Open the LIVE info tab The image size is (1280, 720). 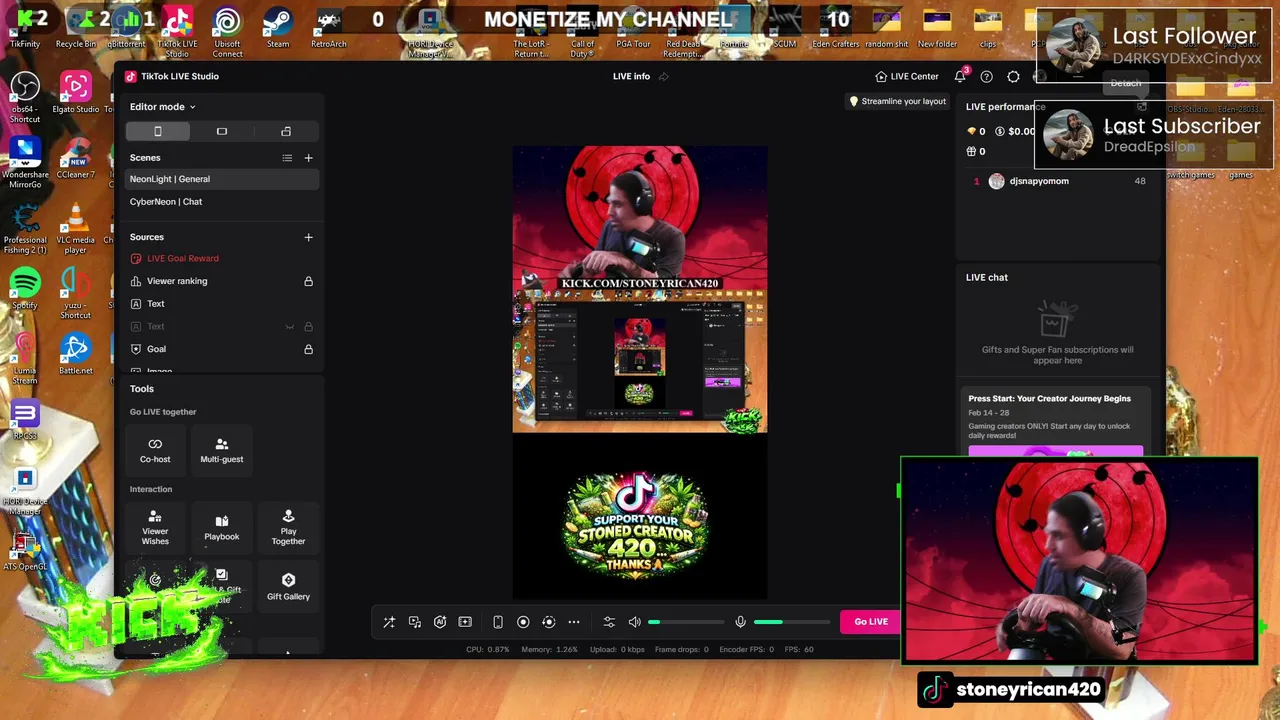pyautogui.click(x=631, y=76)
